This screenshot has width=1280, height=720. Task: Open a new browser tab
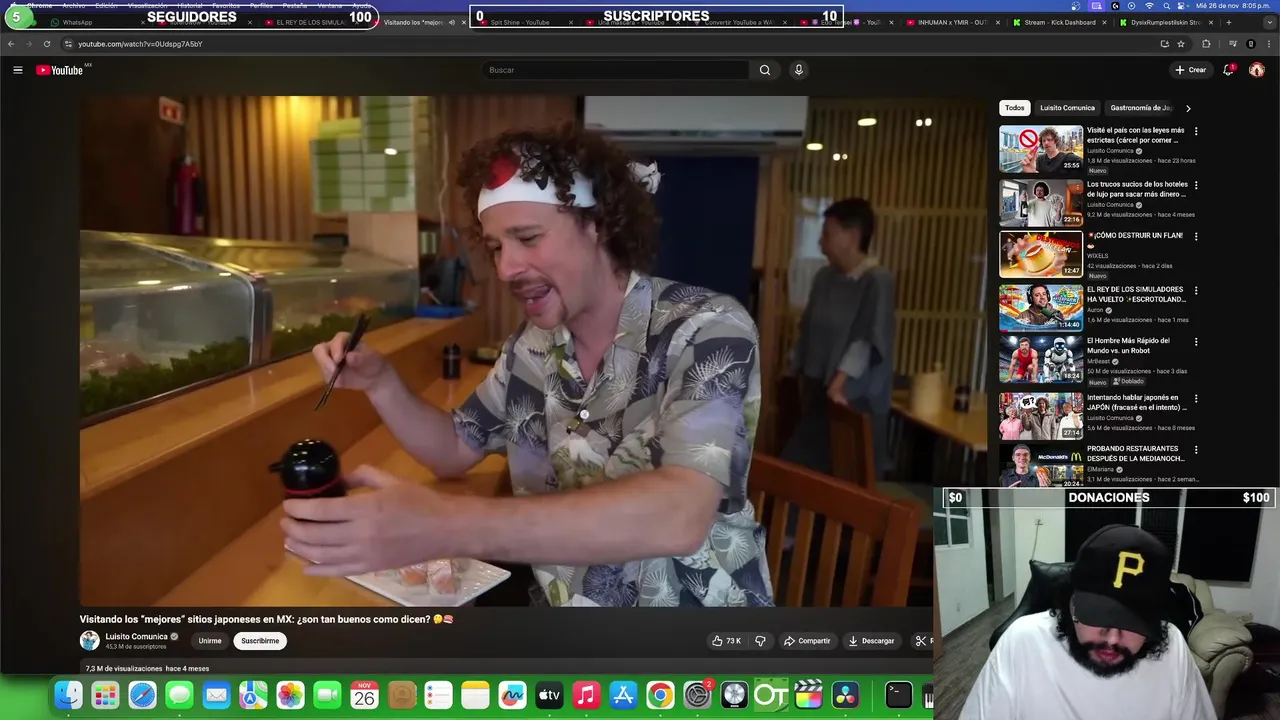(1229, 22)
